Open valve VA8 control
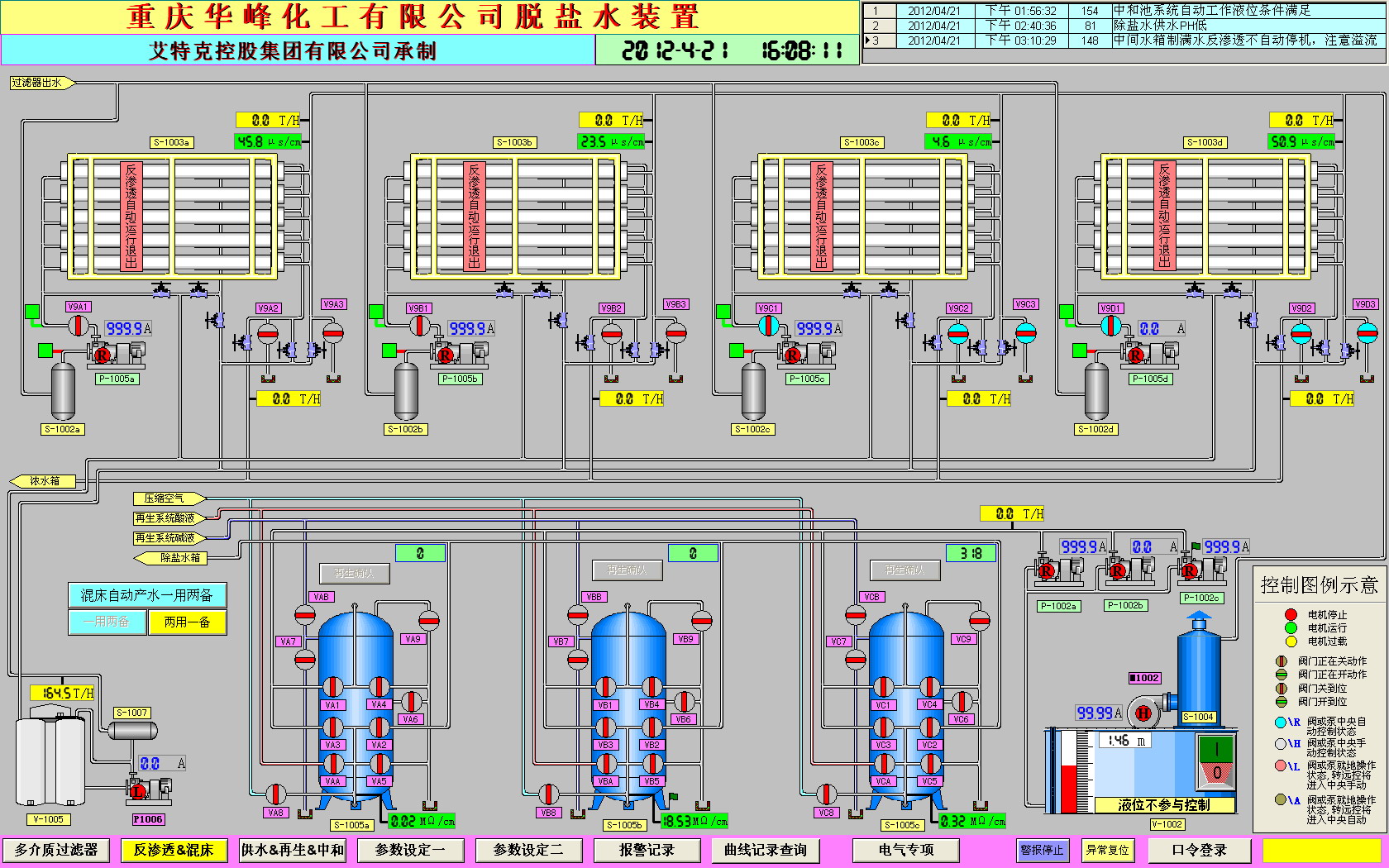 [275, 794]
